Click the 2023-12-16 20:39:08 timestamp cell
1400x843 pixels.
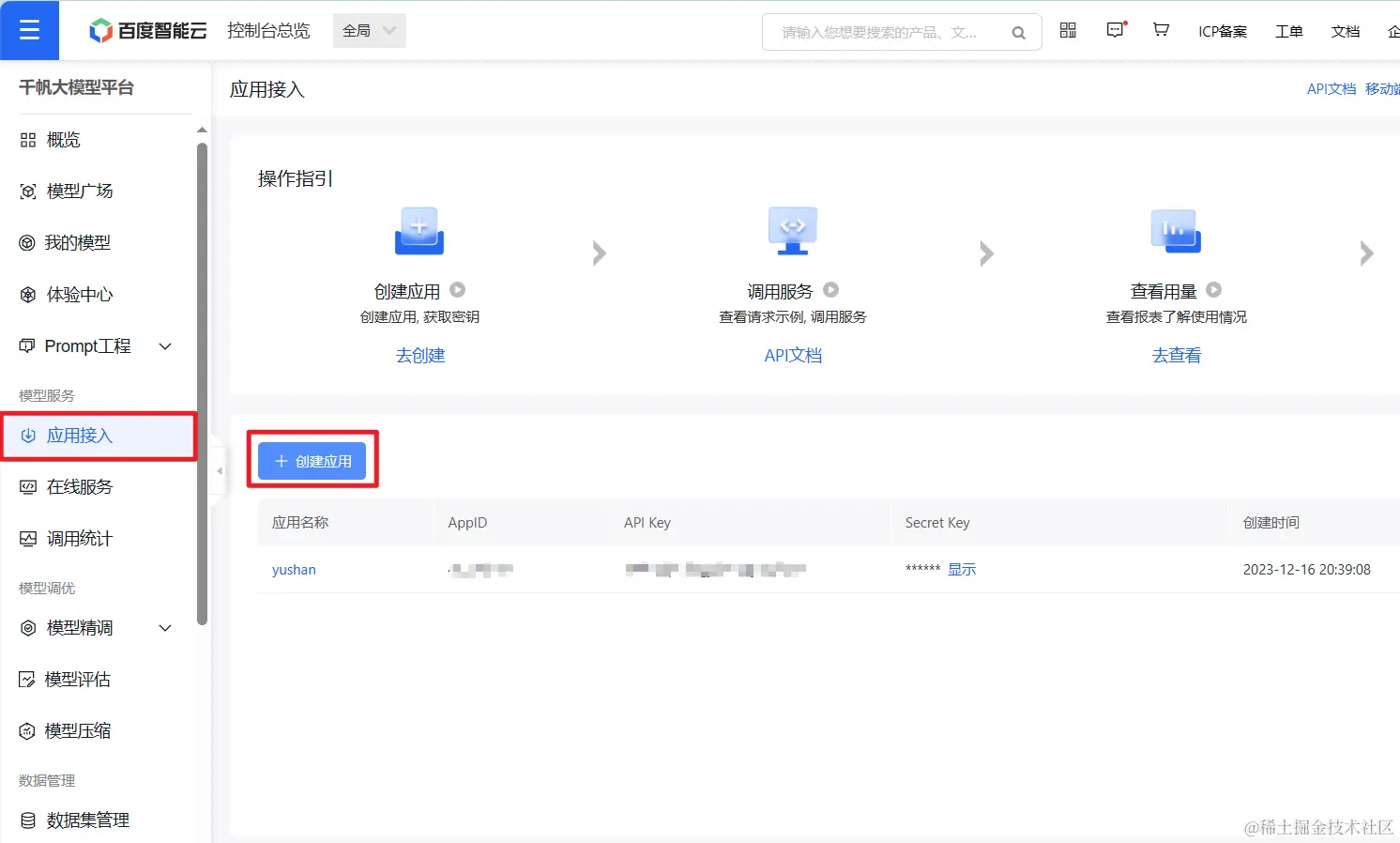point(1306,570)
